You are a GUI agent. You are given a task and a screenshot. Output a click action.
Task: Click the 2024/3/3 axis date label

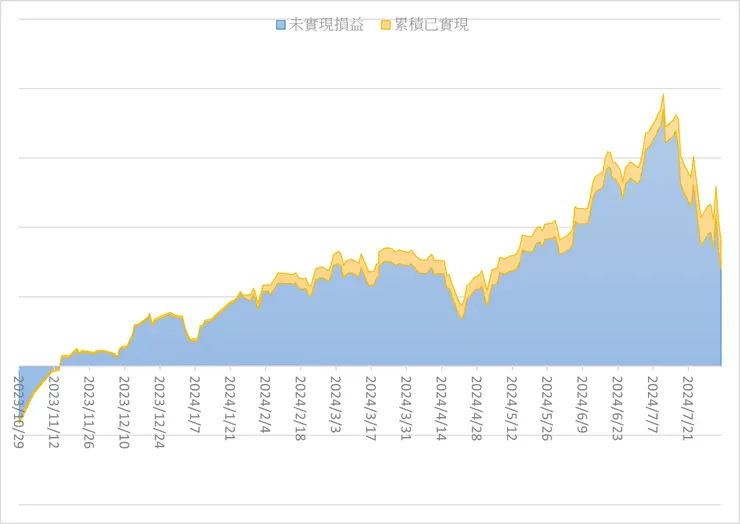click(x=336, y=405)
